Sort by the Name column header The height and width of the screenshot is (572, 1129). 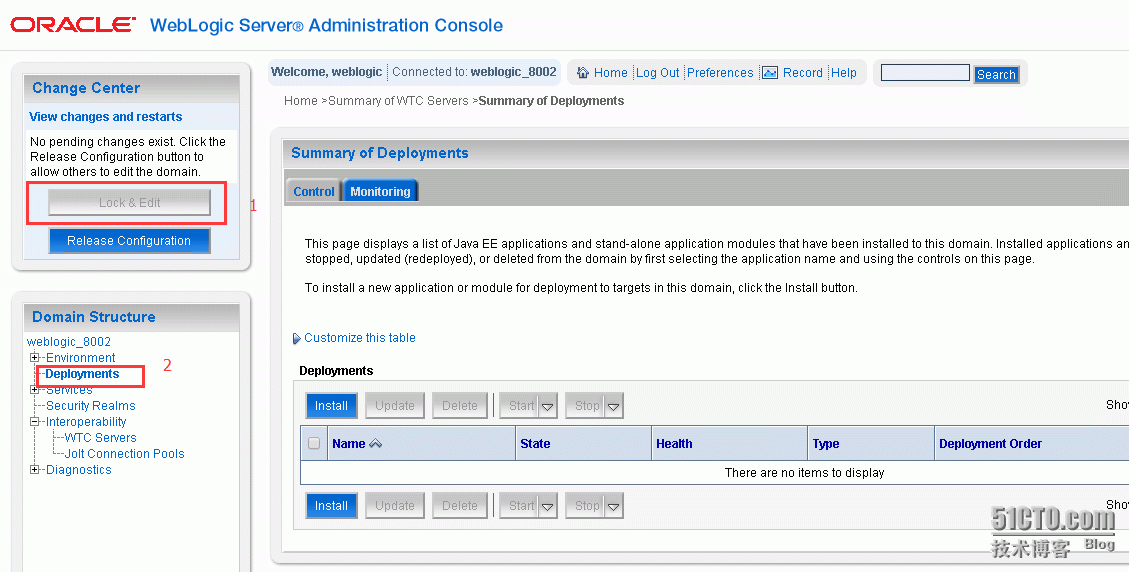[348, 444]
